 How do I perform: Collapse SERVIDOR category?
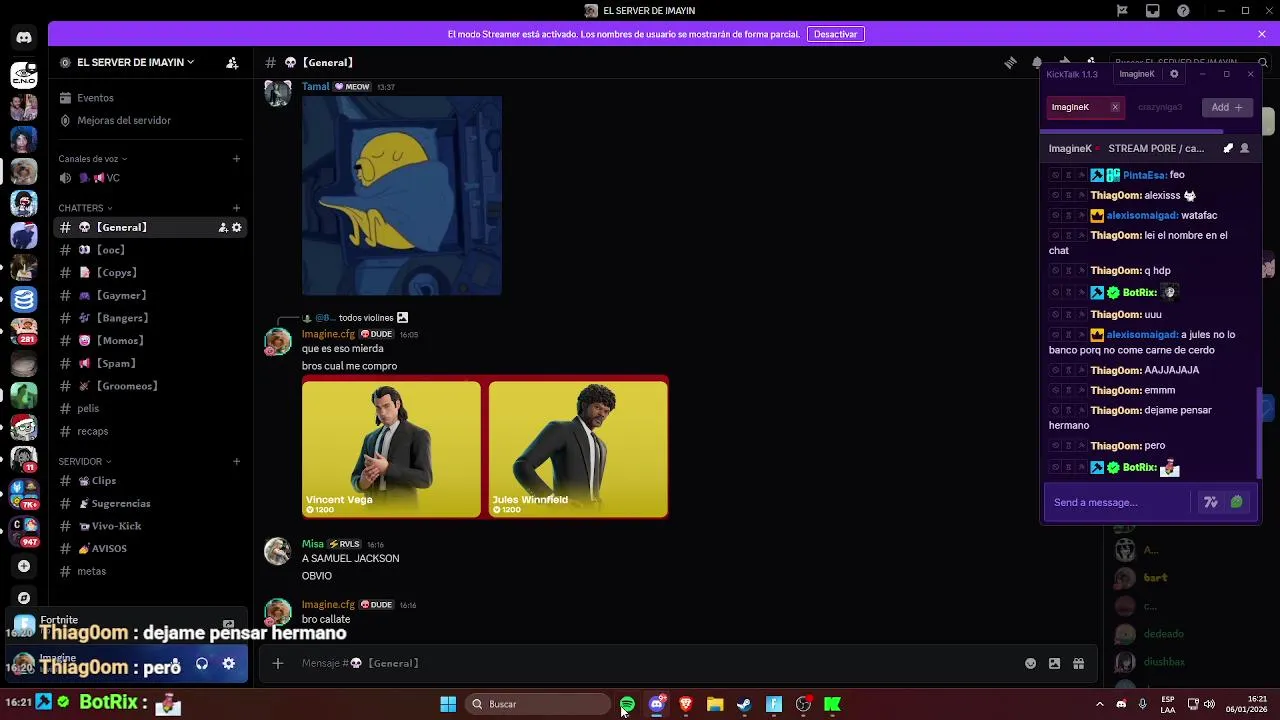84,461
